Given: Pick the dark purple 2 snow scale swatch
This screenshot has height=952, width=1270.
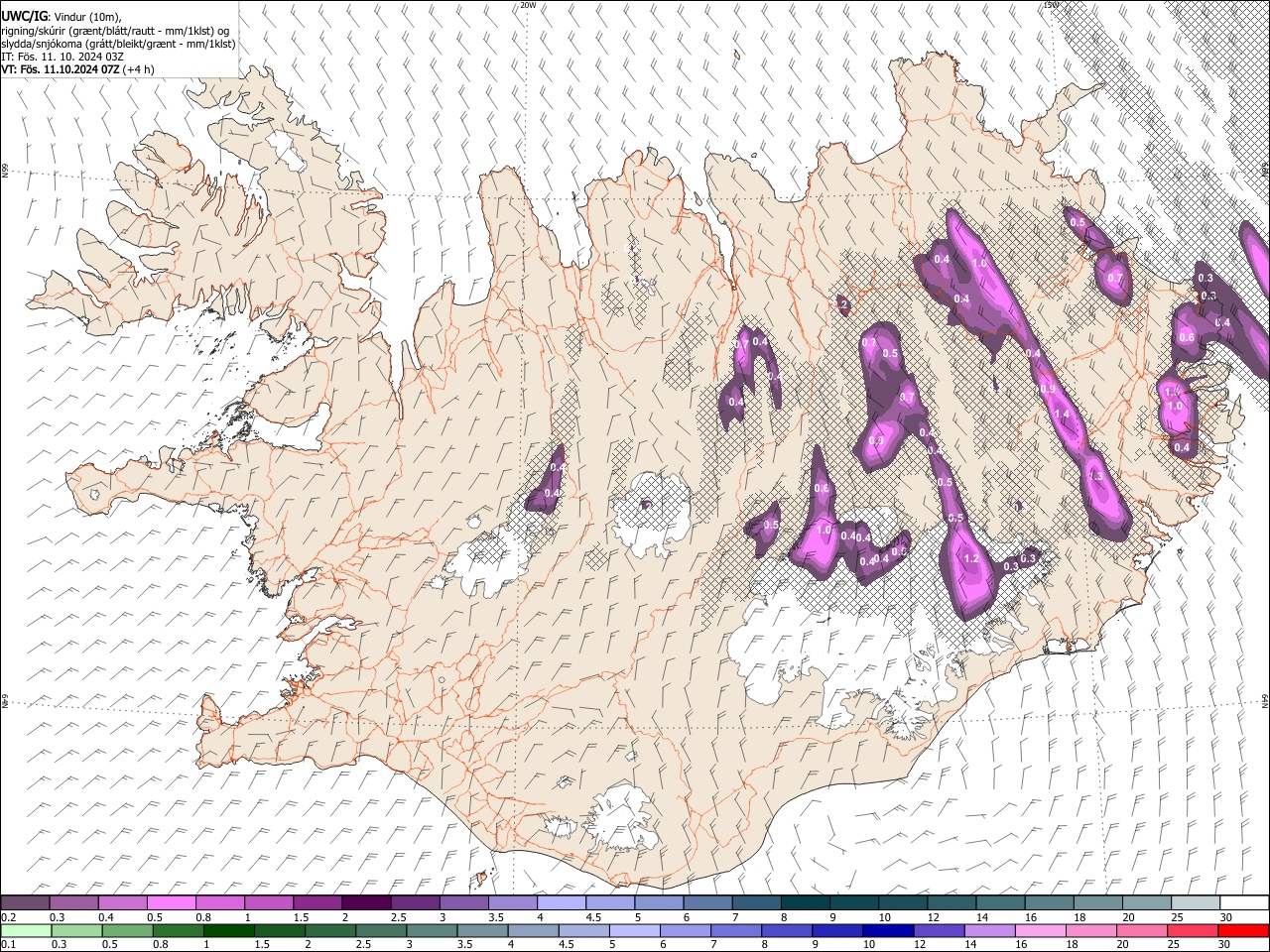Looking at the screenshot, I should click(x=366, y=903).
